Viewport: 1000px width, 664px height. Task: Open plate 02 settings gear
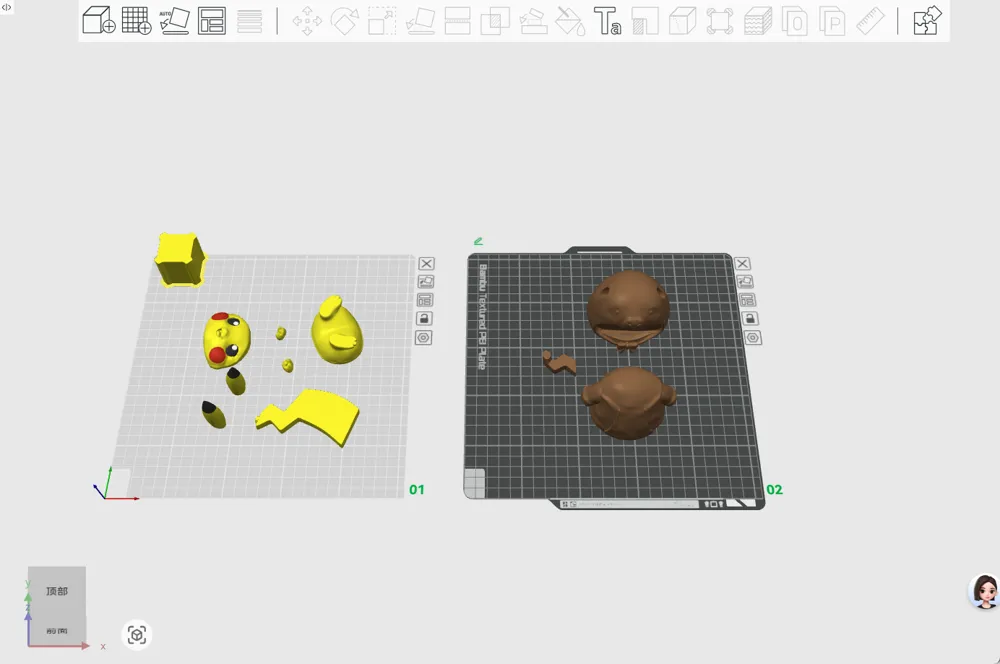(x=753, y=338)
